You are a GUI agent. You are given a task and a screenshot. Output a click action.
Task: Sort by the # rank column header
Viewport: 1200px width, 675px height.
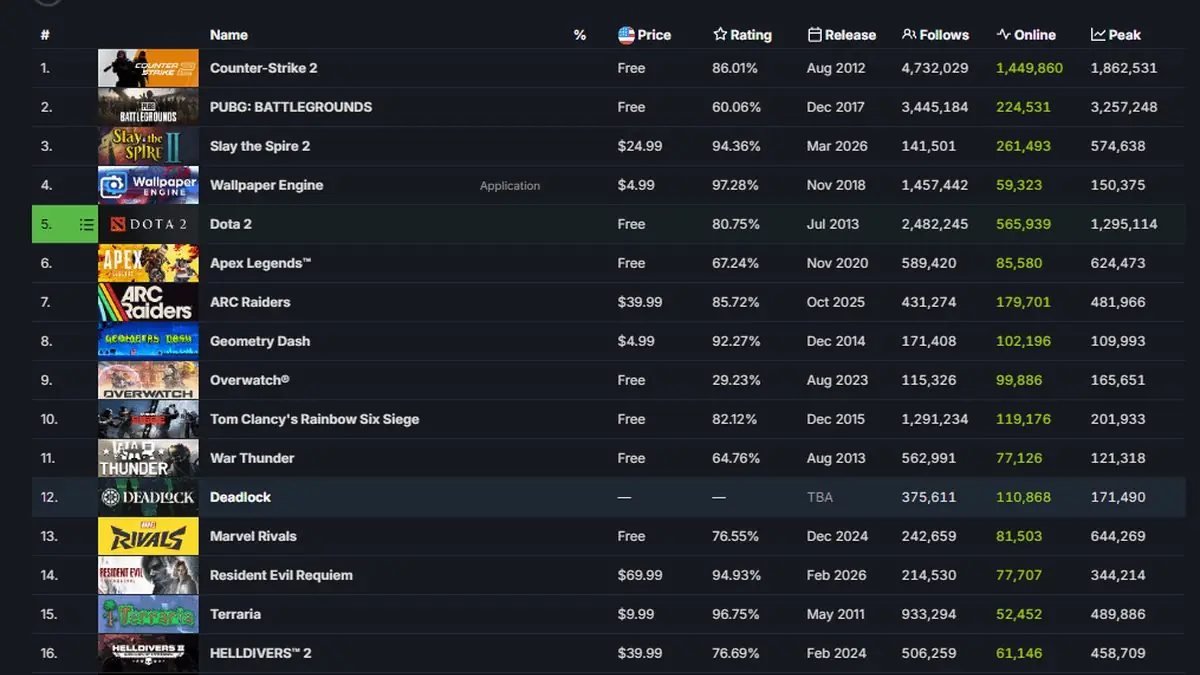(45, 35)
